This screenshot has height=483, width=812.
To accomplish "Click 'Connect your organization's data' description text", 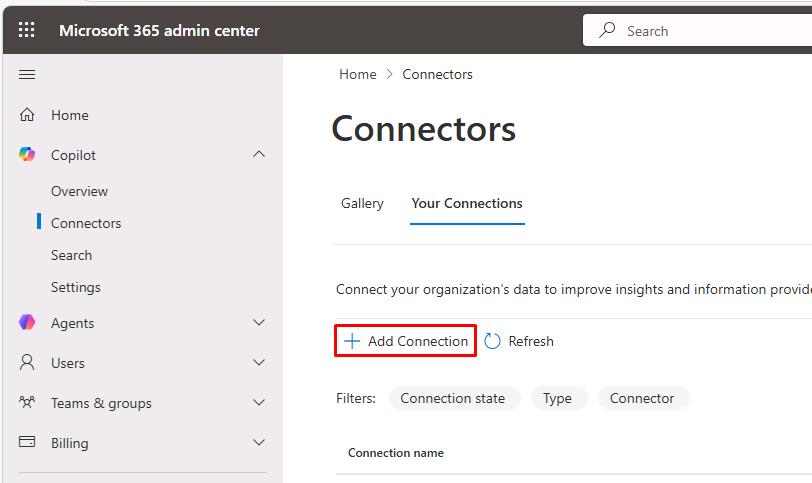I will (574, 289).
